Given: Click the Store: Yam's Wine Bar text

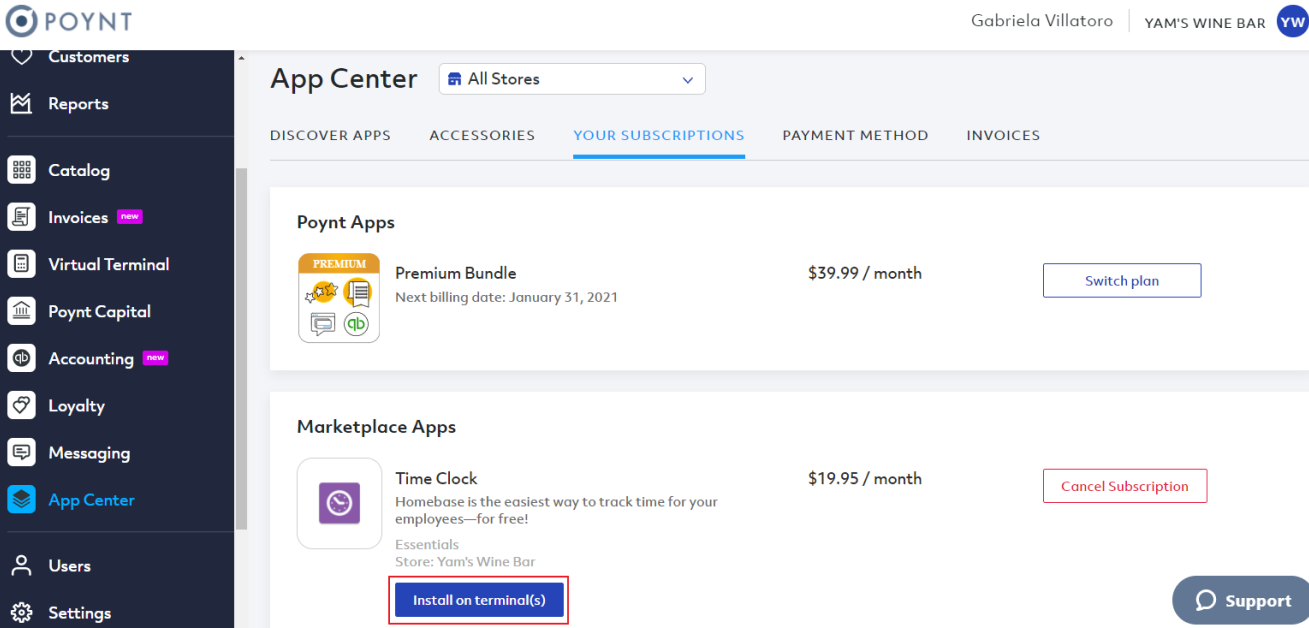Looking at the screenshot, I should (465, 561).
